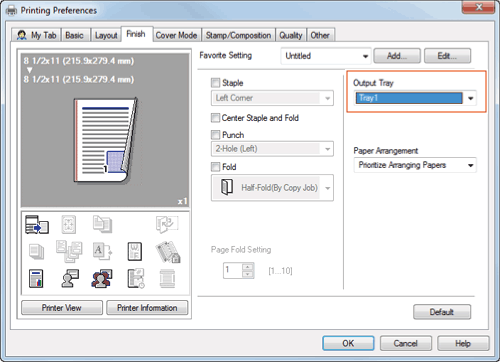
Task: Click the Printer Information button
Action: click(x=147, y=308)
